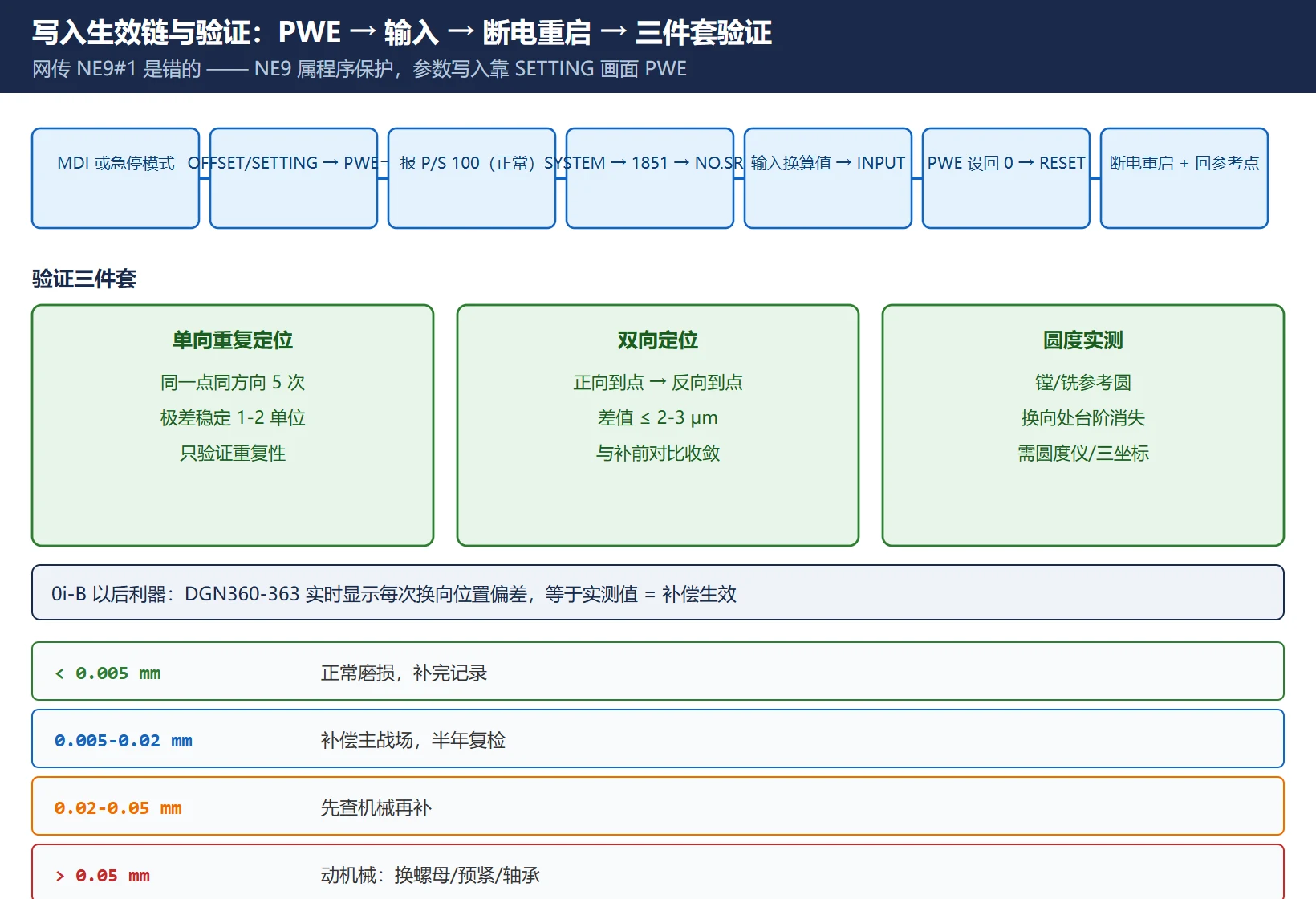Select the '单向重复定位' card title
Screen dimensions: 1316x899
[233, 340]
